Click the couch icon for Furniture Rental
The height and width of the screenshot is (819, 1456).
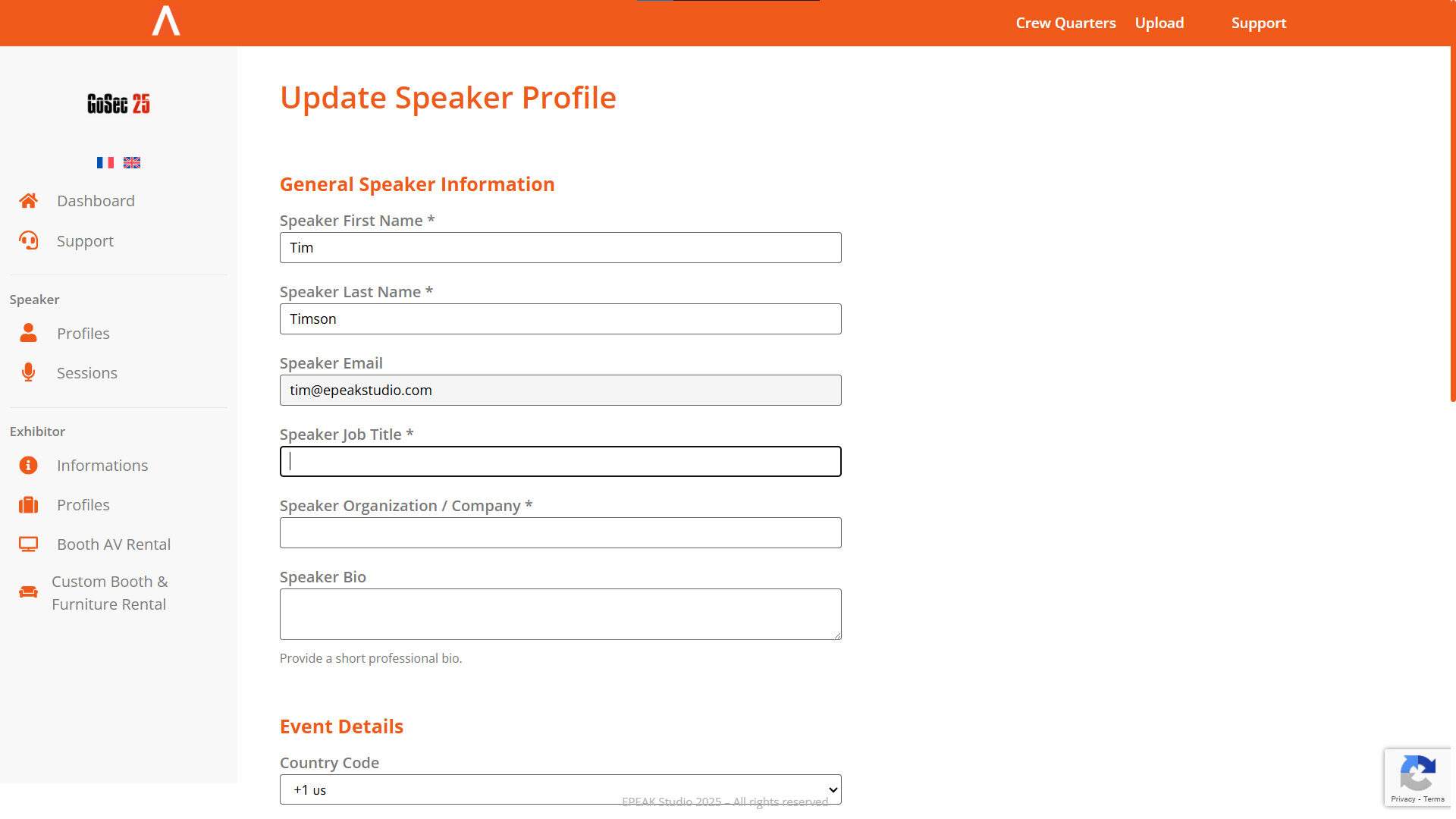tap(28, 592)
